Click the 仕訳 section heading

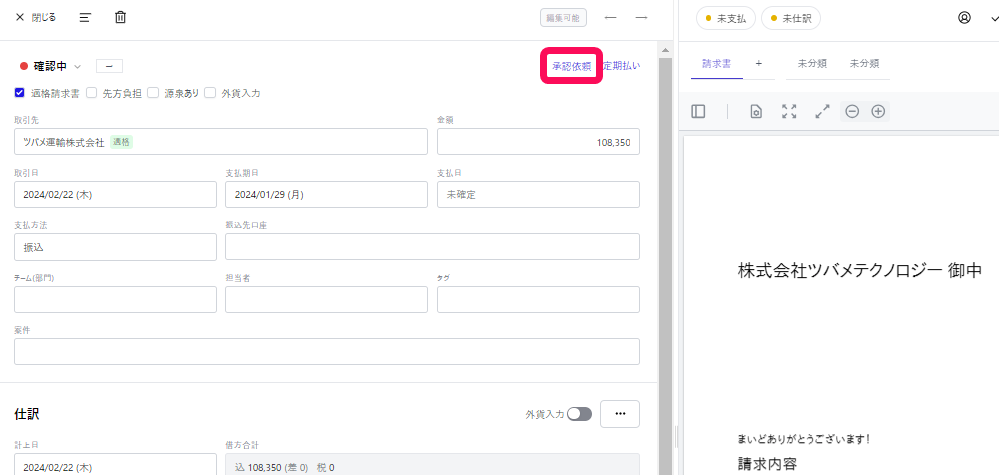coord(27,414)
